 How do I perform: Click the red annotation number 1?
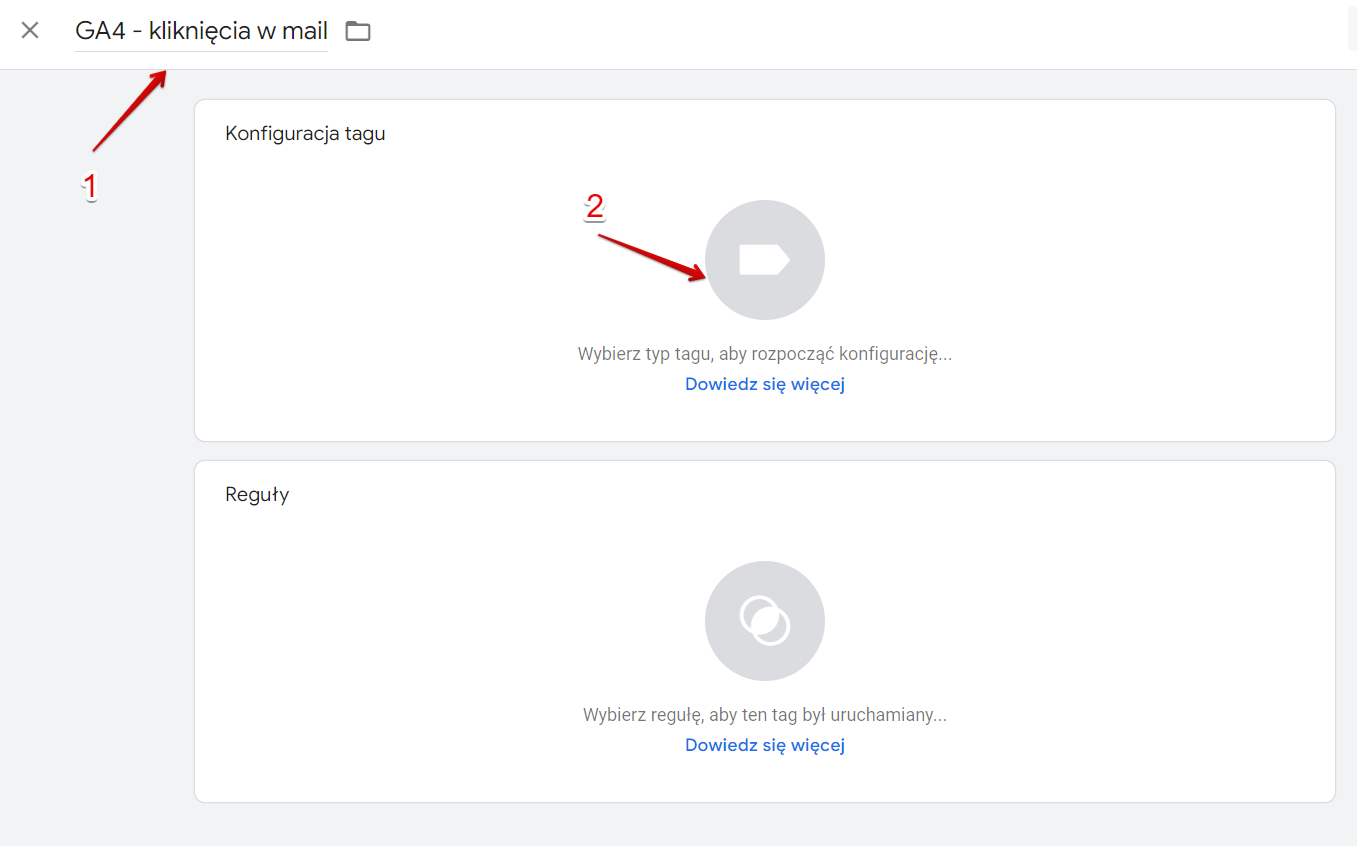click(x=90, y=186)
